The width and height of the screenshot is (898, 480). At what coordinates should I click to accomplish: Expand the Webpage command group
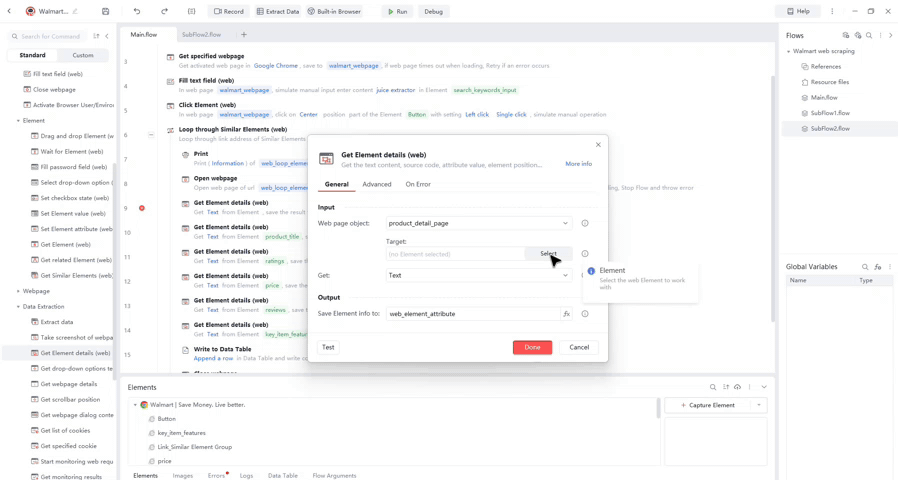18,291
